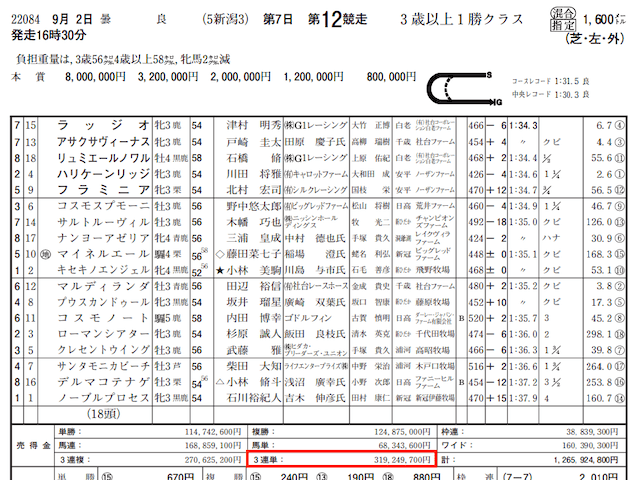Click the course record 1:31.5

[568, 81]
